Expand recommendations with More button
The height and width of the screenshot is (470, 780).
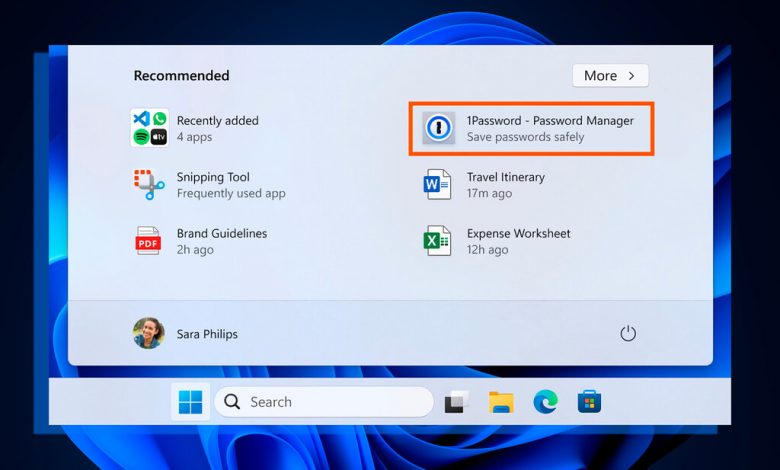(x=610, y=76)
